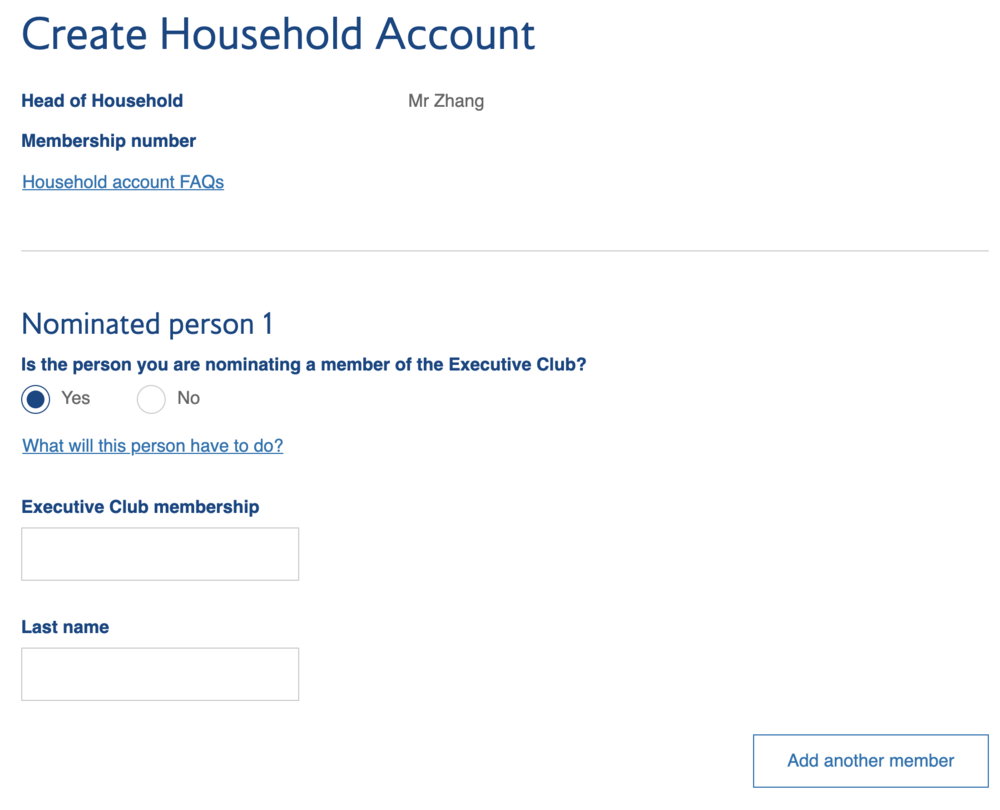Select the Yes radio button

pyautogui.click(x=36, y=400)
